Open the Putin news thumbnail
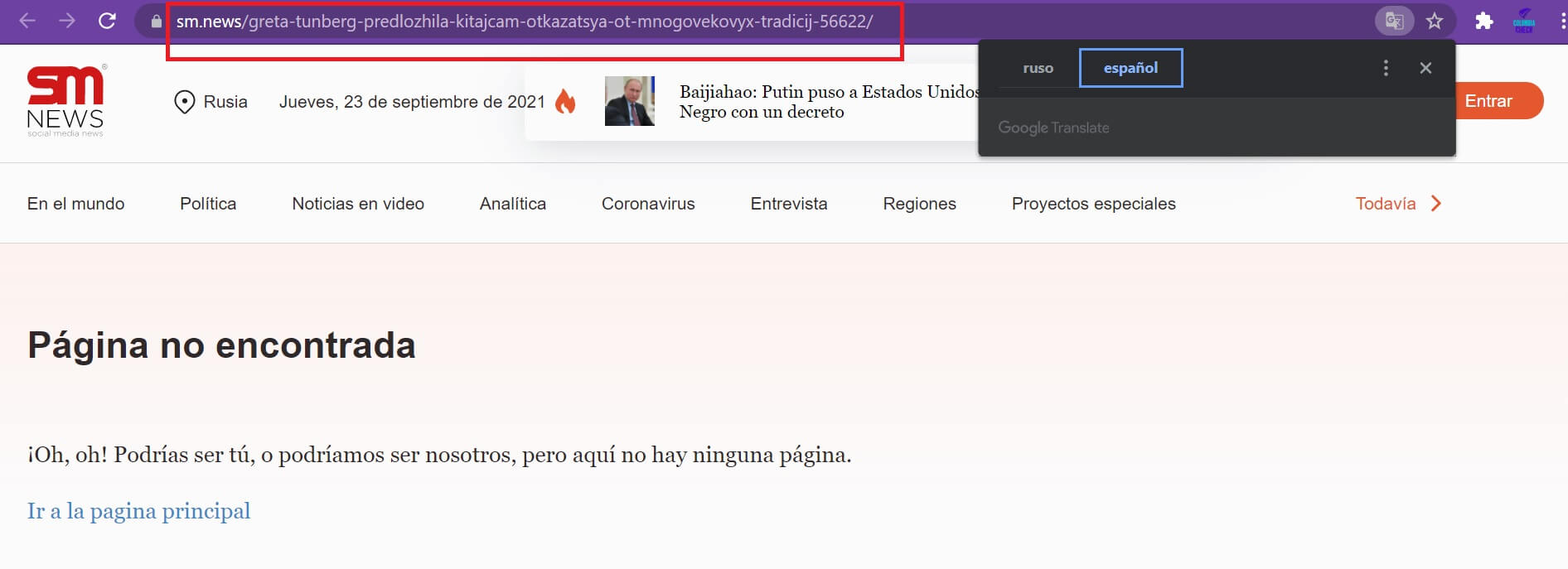Image resolution: width=1568 pixels, height=569 pixels. point(630,101)
